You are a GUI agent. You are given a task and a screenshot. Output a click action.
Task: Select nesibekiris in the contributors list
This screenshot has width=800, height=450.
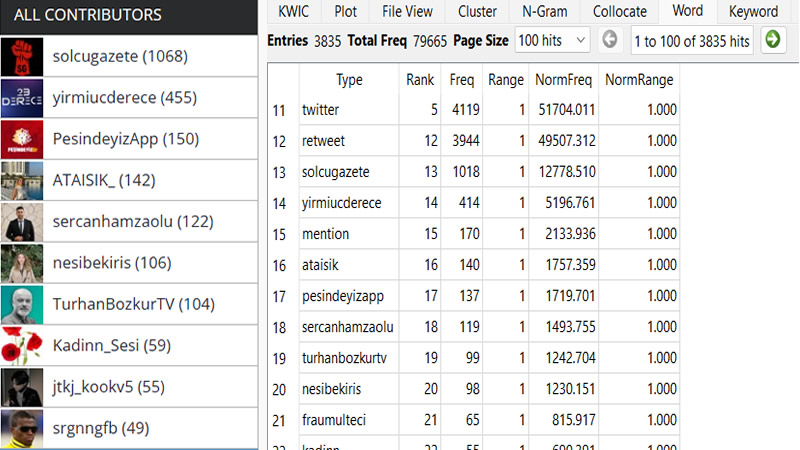(111, 263)
